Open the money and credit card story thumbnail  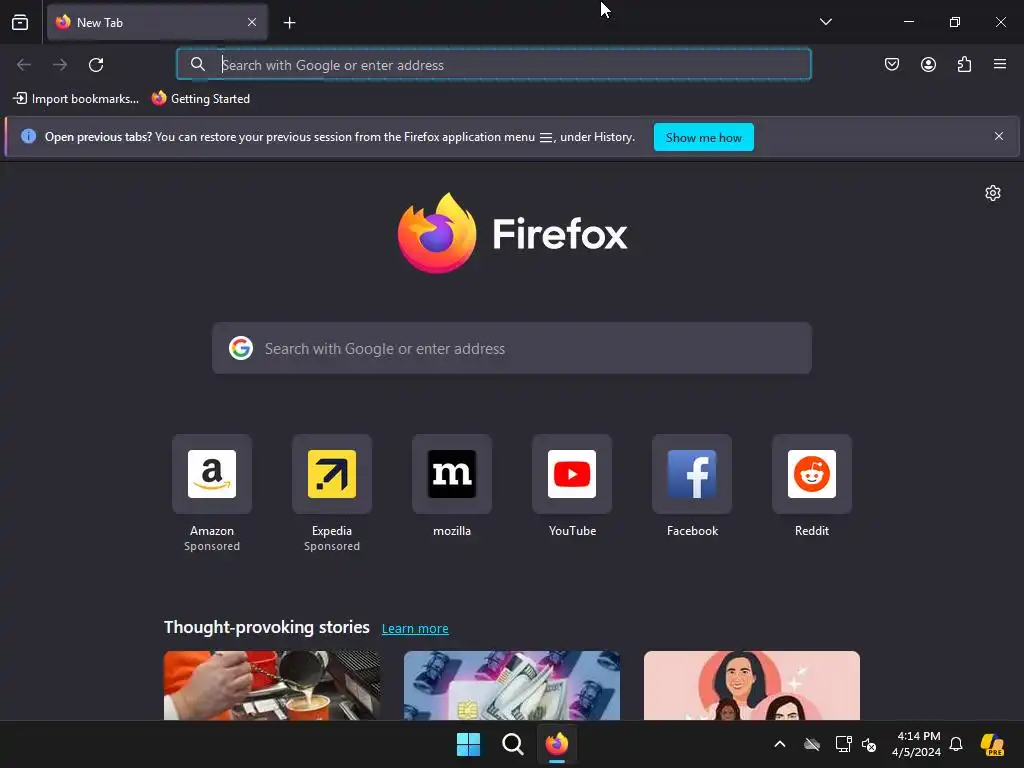tap(512, 685)
